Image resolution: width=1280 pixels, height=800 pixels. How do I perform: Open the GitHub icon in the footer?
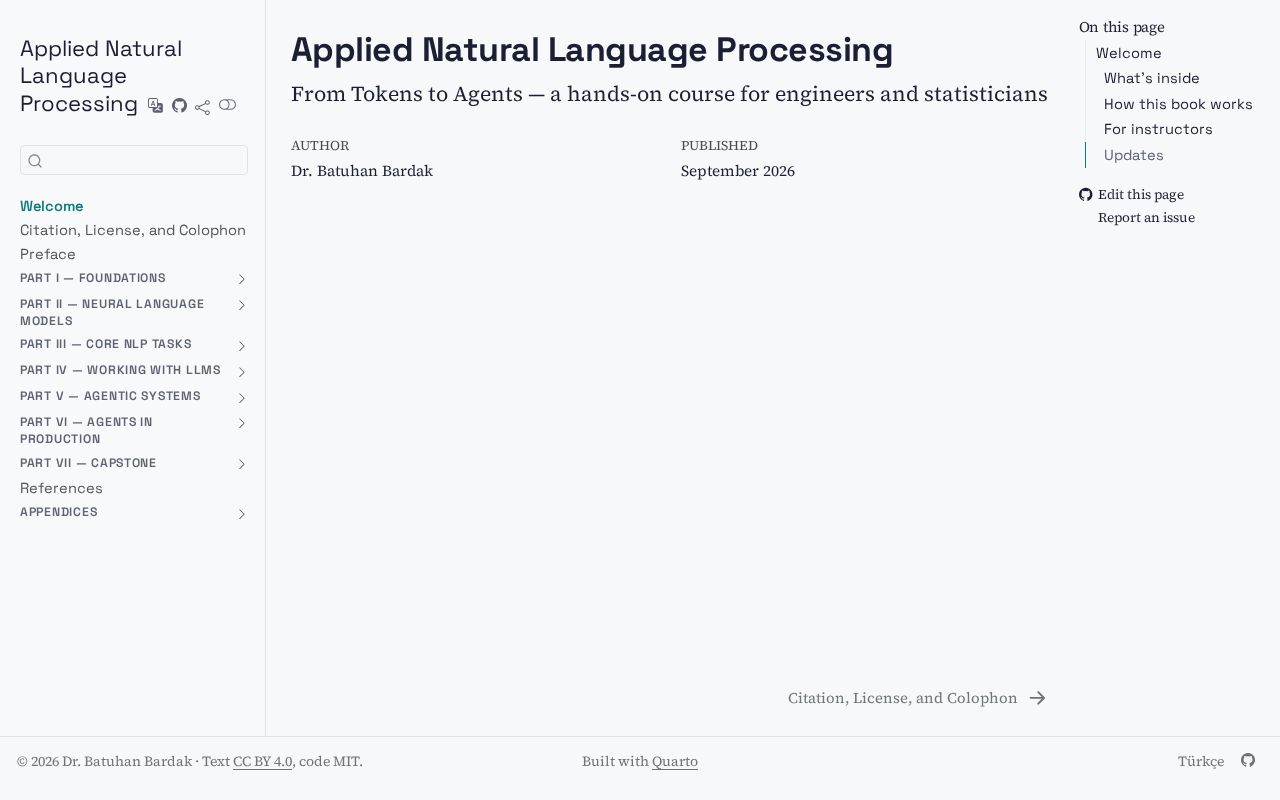[x=1248, y=760]
